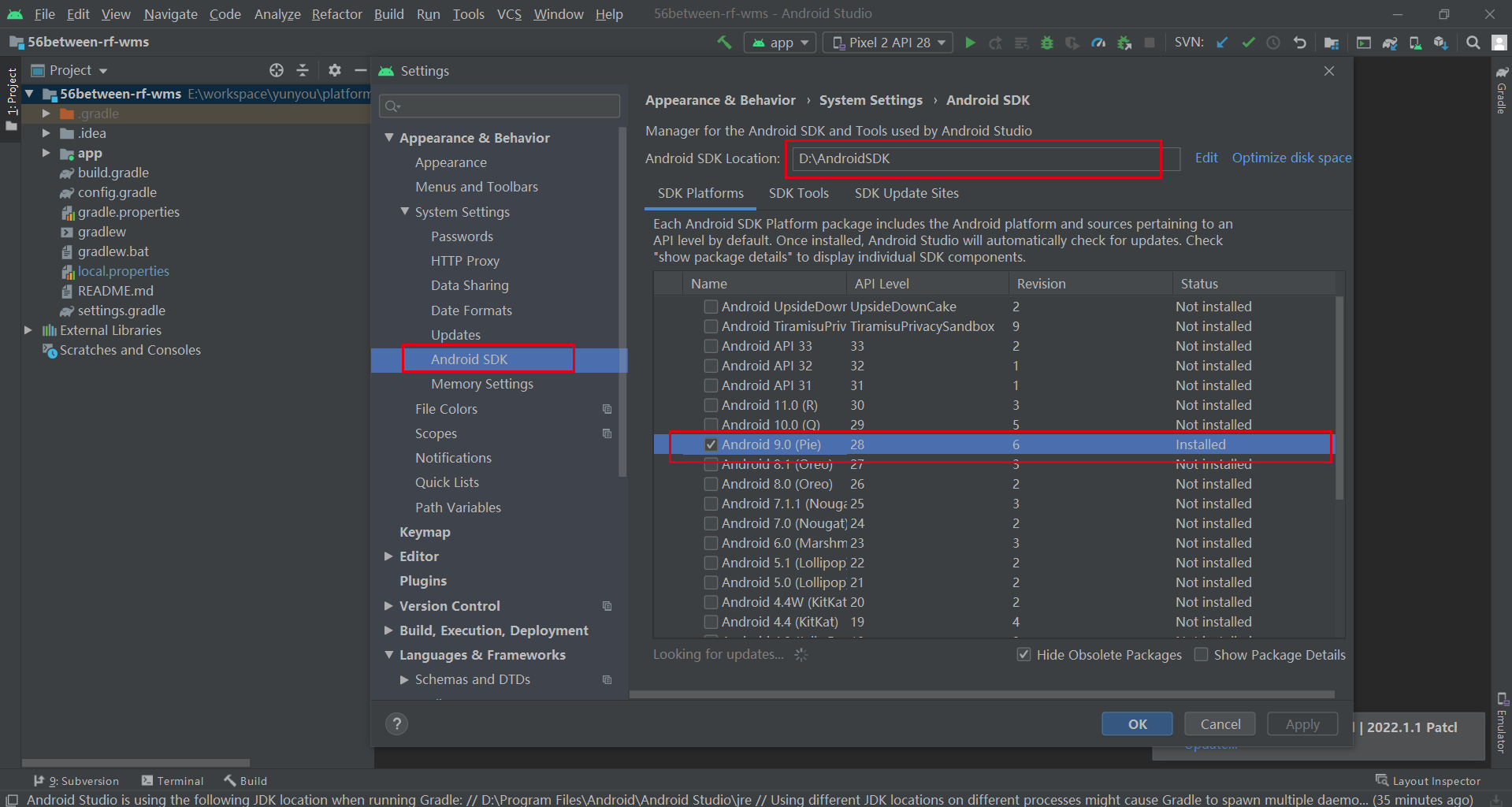
Task: Click the Android SDK Location path field
Action: click(x=986, y=158)
